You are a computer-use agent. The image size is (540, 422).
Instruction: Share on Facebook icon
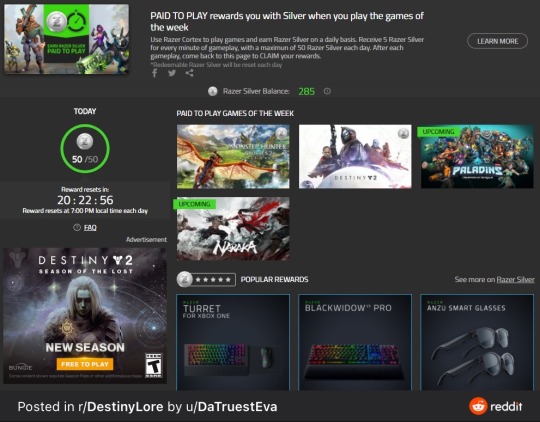pyautogui.click(x=155, y=73)
